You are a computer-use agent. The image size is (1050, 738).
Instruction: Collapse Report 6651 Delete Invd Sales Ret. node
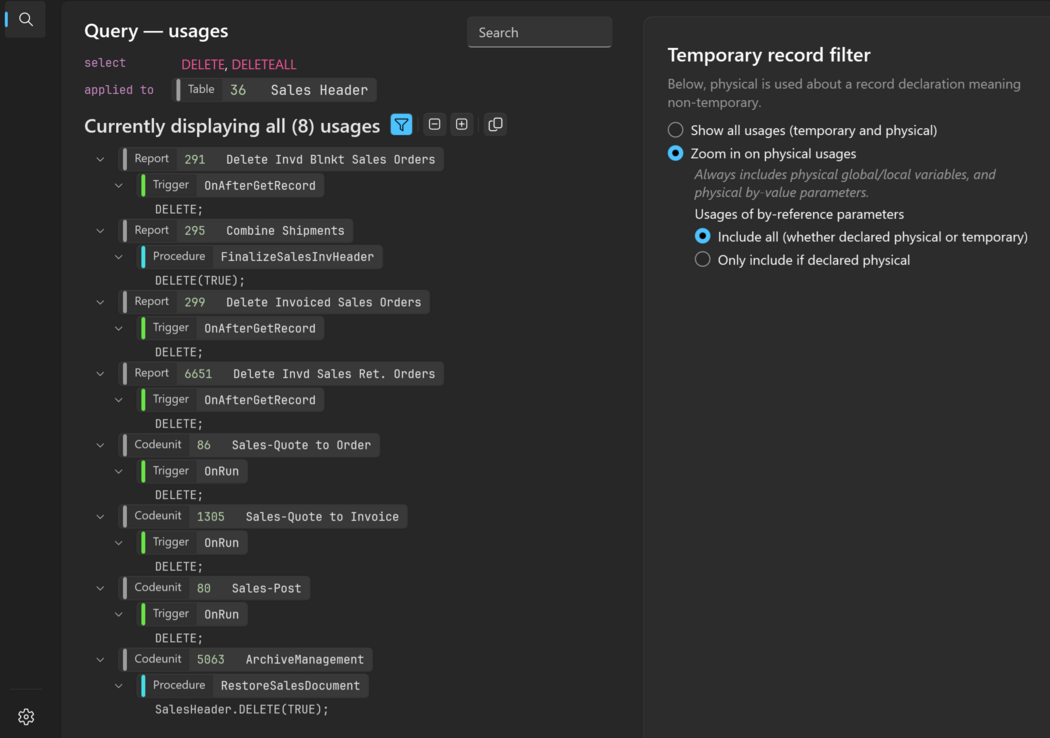pos(100,374)
